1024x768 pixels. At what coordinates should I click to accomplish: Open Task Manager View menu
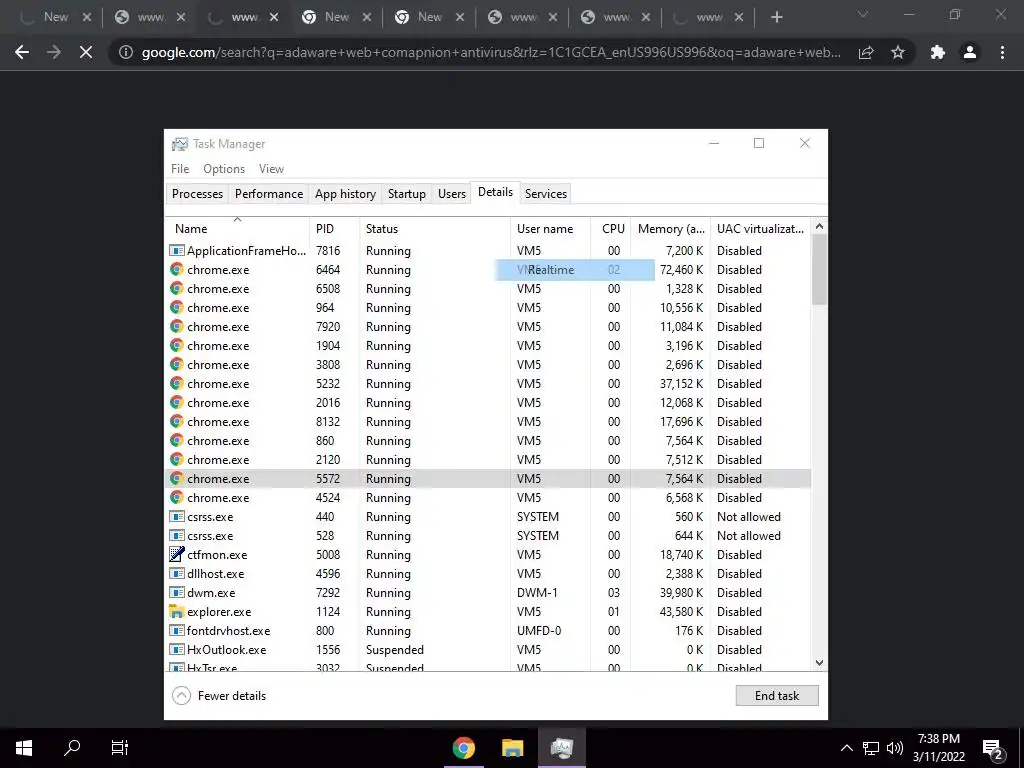(x=271, y=168)
